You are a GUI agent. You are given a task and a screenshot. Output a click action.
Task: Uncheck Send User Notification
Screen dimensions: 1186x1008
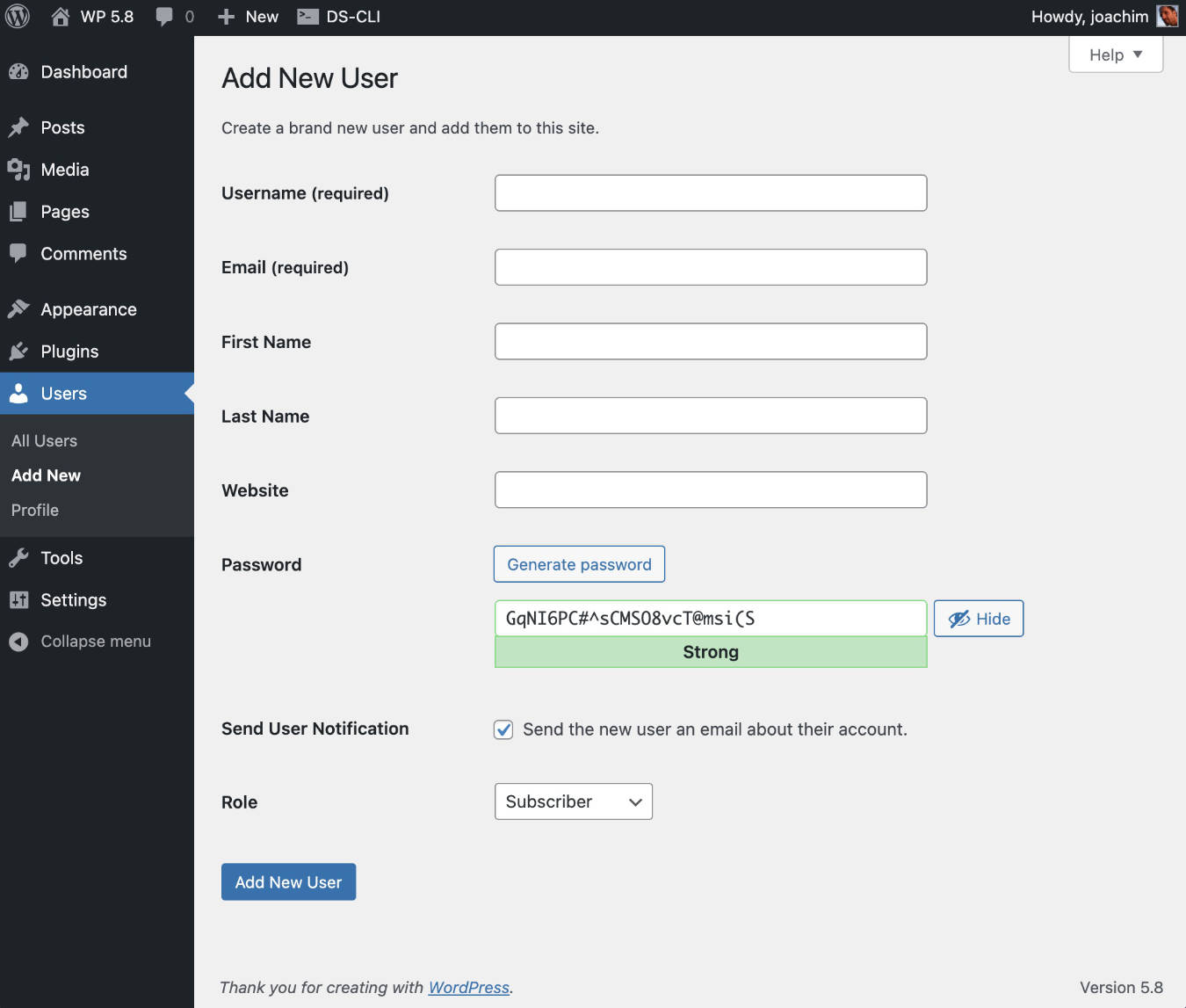(x=503, y=729)
